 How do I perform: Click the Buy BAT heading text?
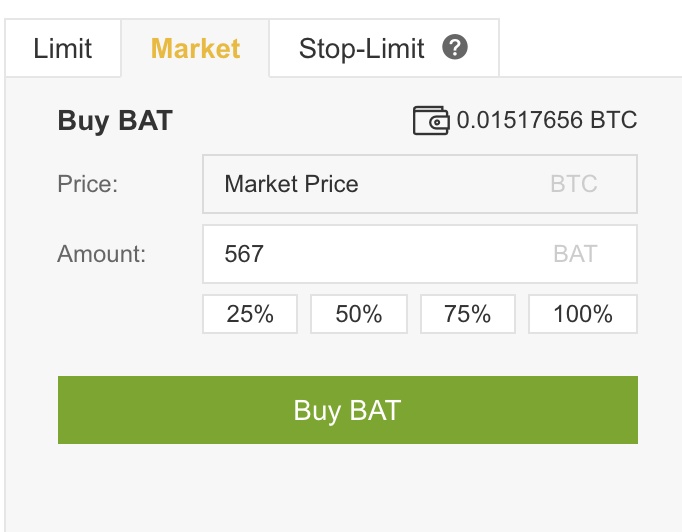[x=115, y=121]
